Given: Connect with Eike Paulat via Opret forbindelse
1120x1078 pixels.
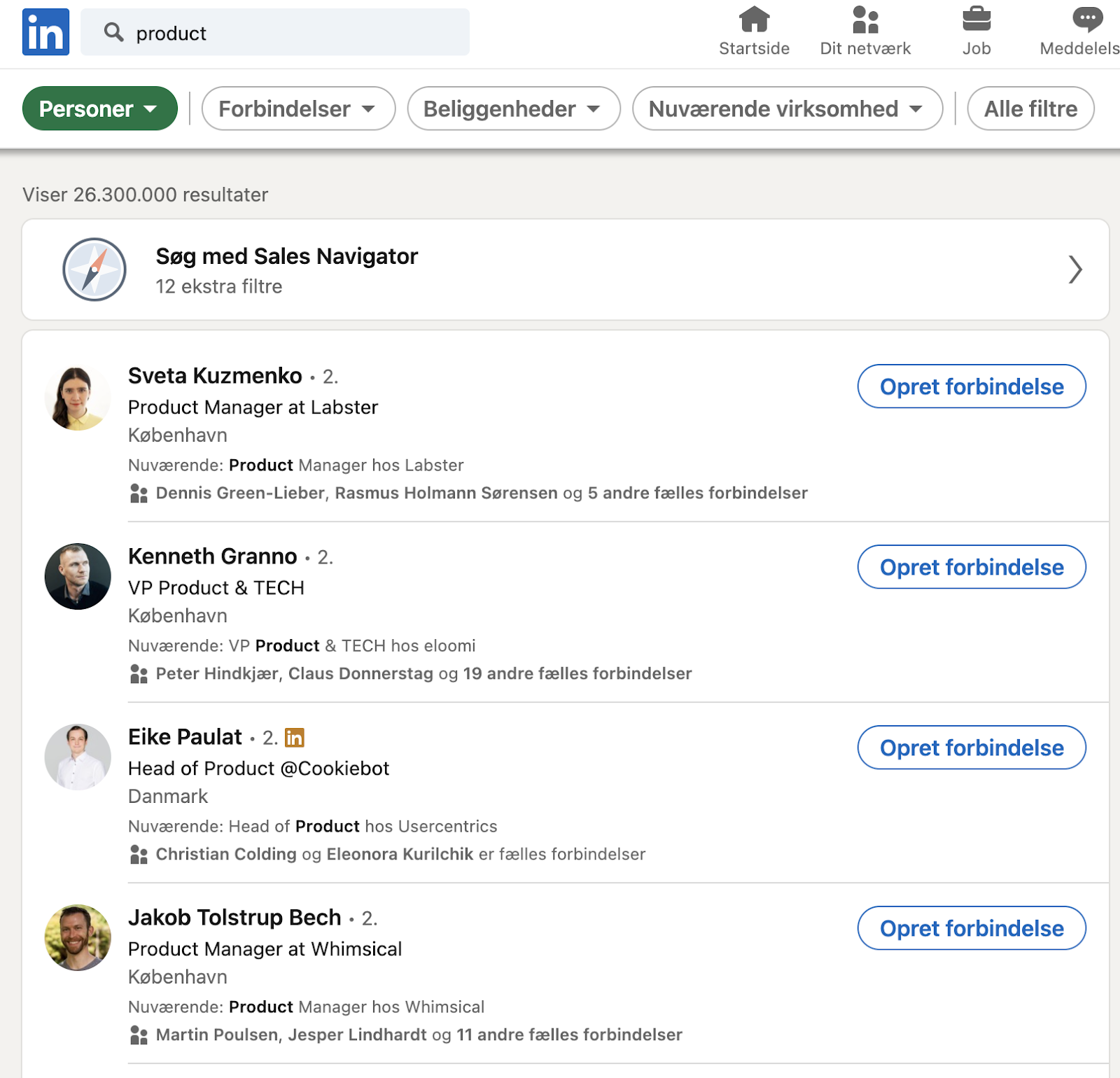Looking at the screenshot, I should (972, 748).
